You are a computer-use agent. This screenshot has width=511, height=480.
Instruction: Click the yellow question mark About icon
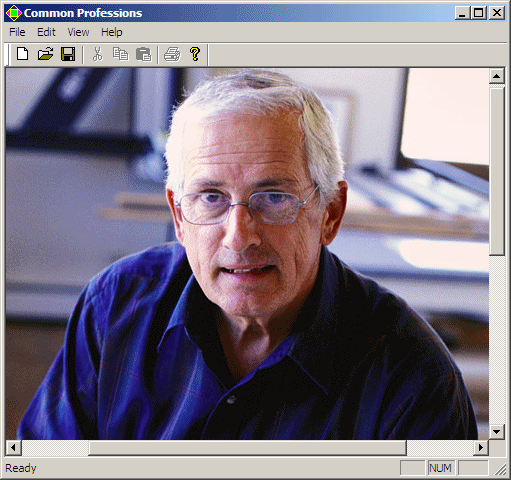[195, 54]
